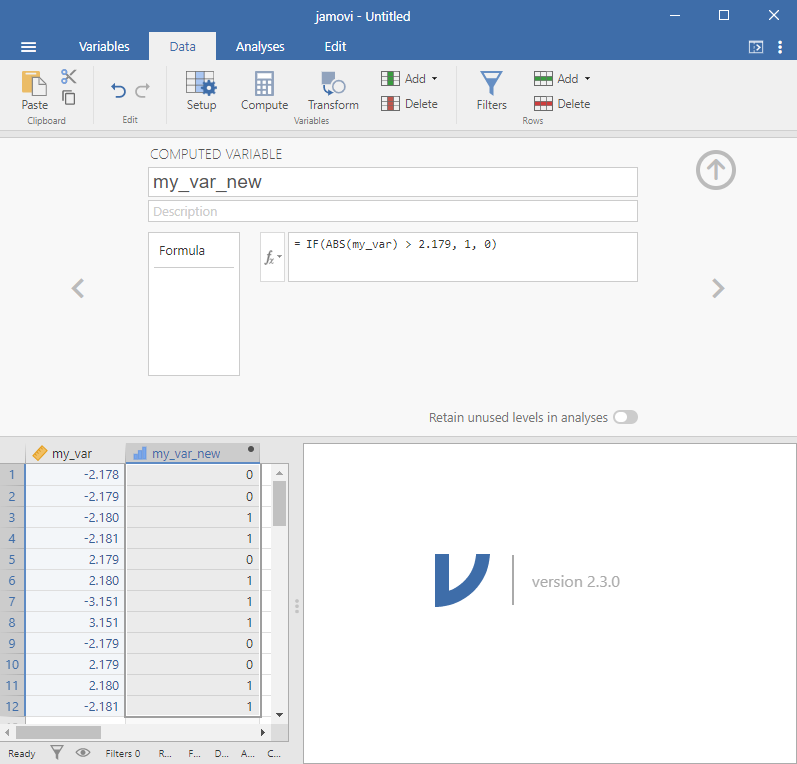Click the horizontal scrollbar thumb
The height and width of the screenshot is (764, 797).
pos(58,732)
